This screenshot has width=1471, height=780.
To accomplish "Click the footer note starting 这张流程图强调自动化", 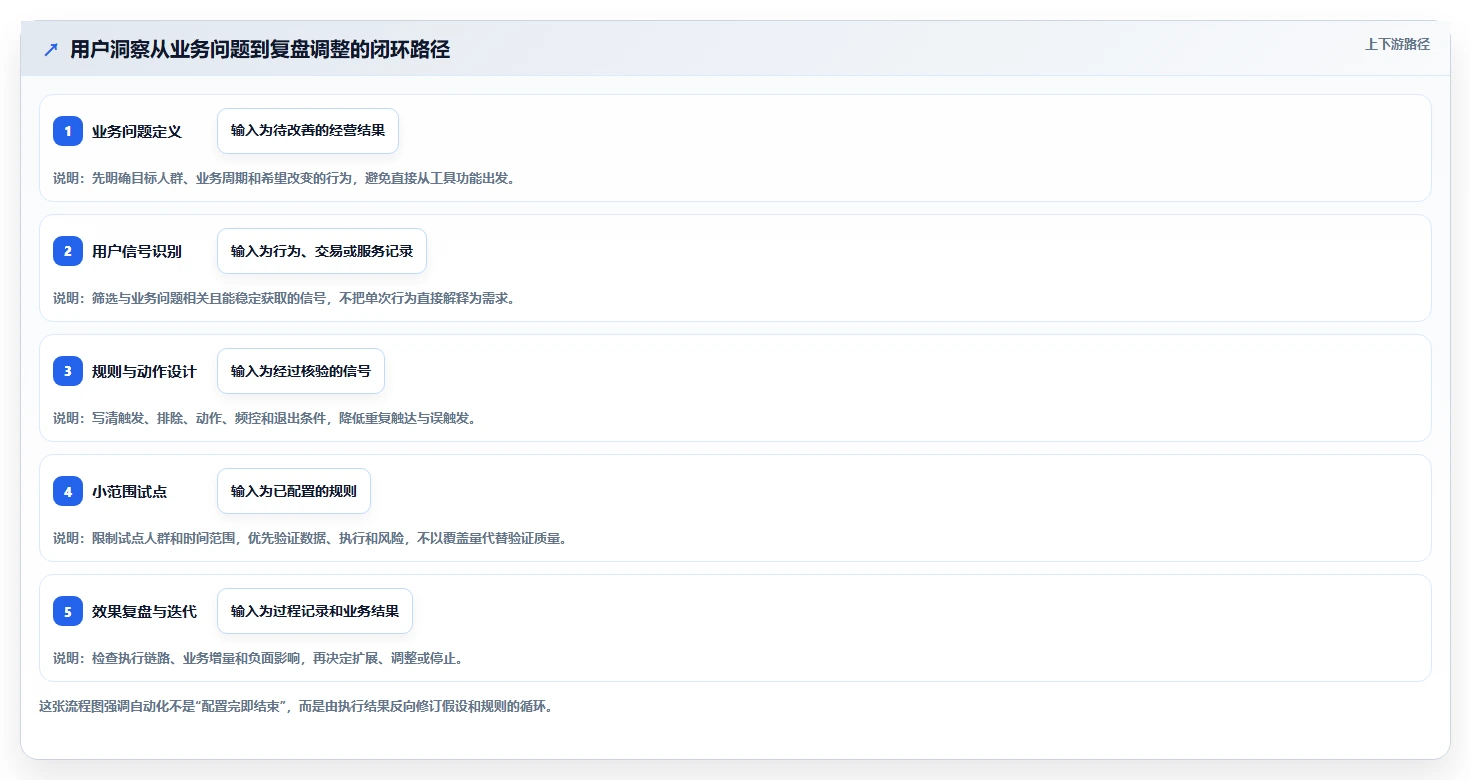I will (x=296, y=706).
